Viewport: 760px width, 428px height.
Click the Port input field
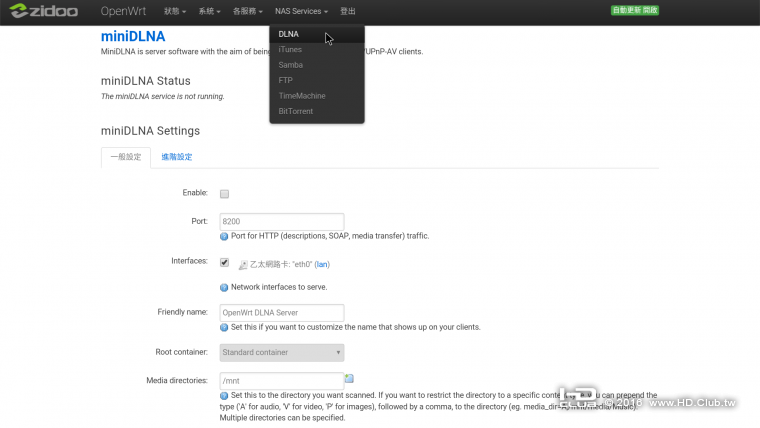282,222
